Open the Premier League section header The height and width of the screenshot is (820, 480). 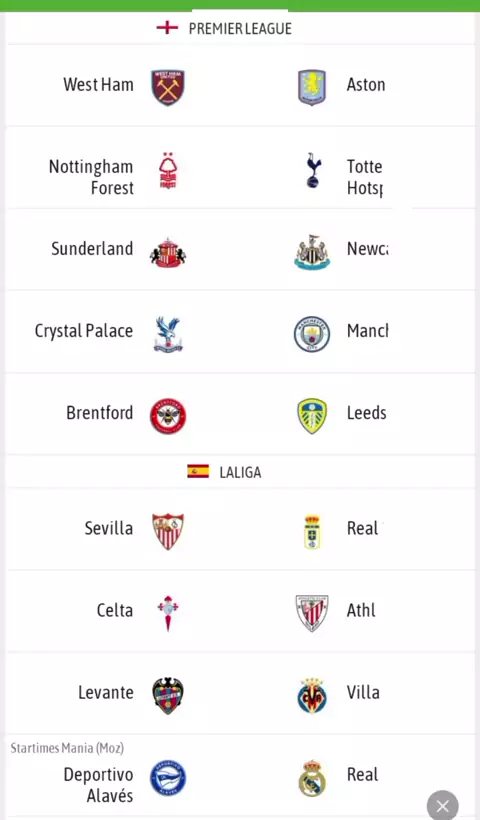click(x=224, y=28)
